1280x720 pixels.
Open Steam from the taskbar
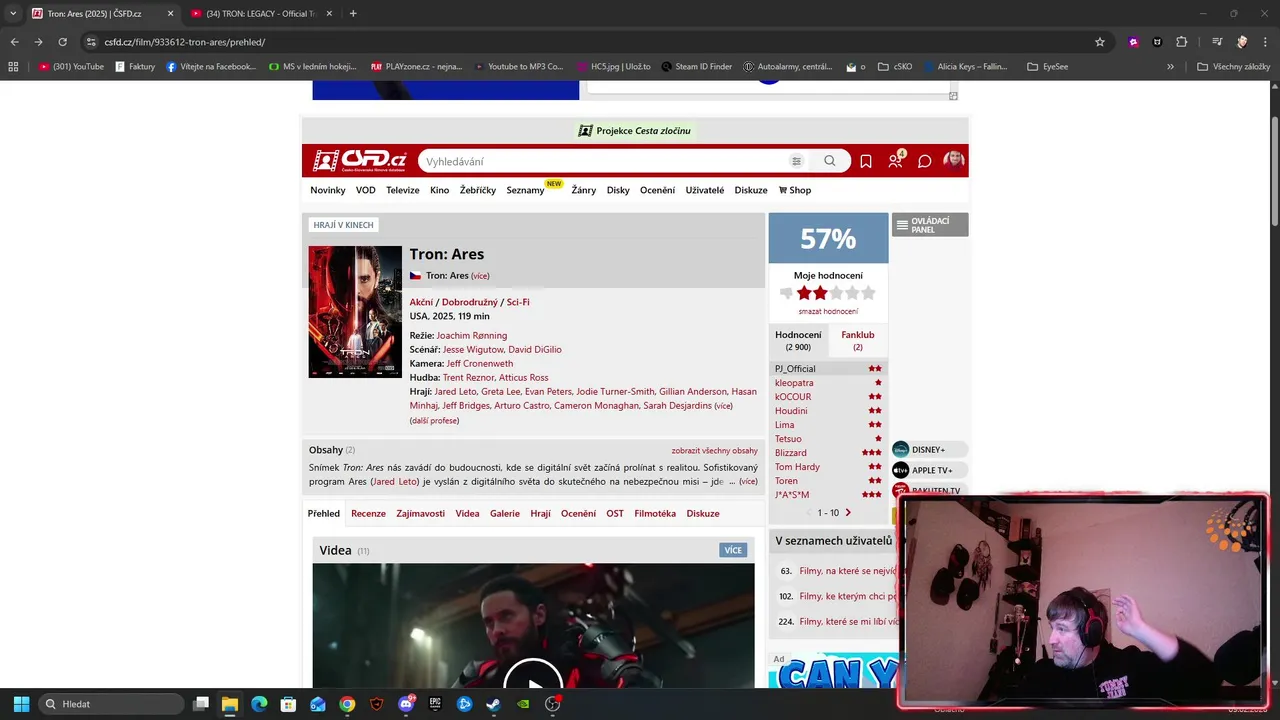[x=493, y=704]
